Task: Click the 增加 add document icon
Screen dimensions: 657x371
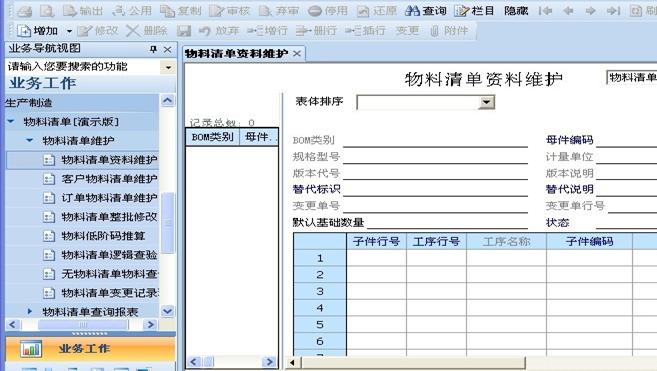Action: point(24,31)
